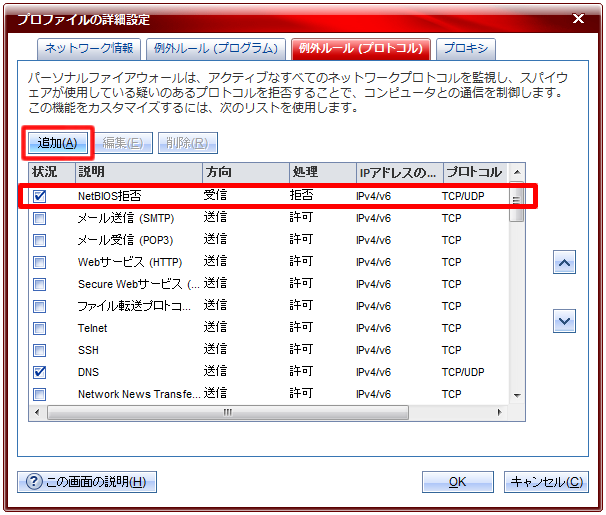Click the キャンセル(C) button
Image resolution: width=606 pixels, height=515 pixels.
[546, 482]
